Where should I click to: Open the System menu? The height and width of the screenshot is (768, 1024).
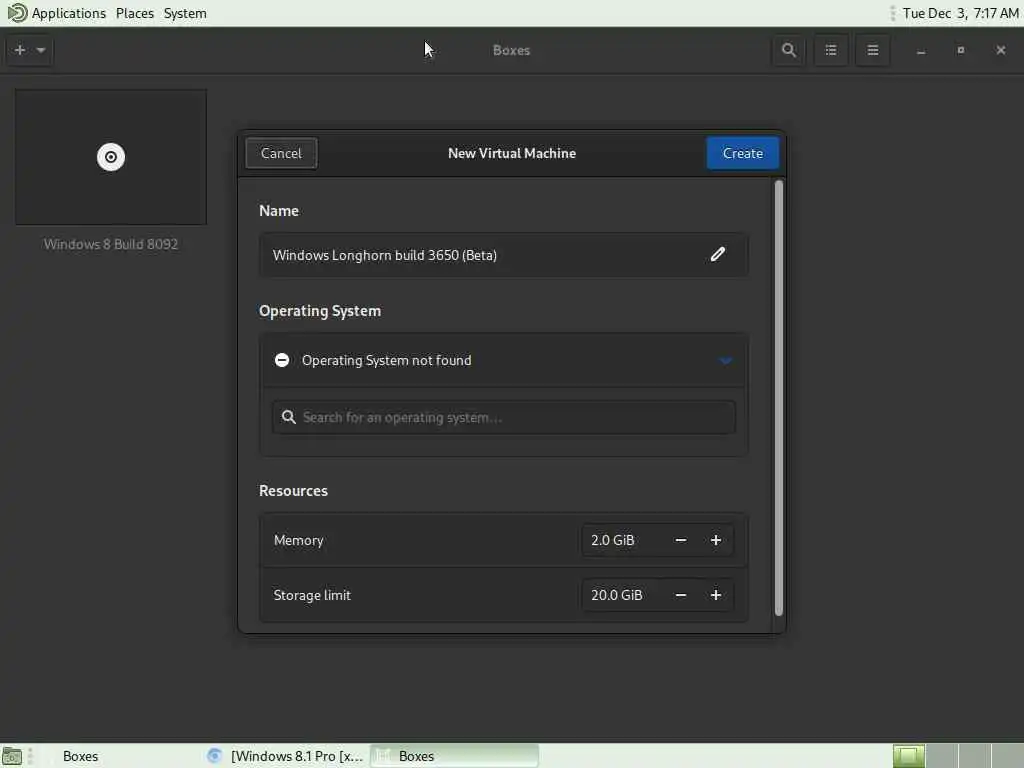click(x=185, y=13)
